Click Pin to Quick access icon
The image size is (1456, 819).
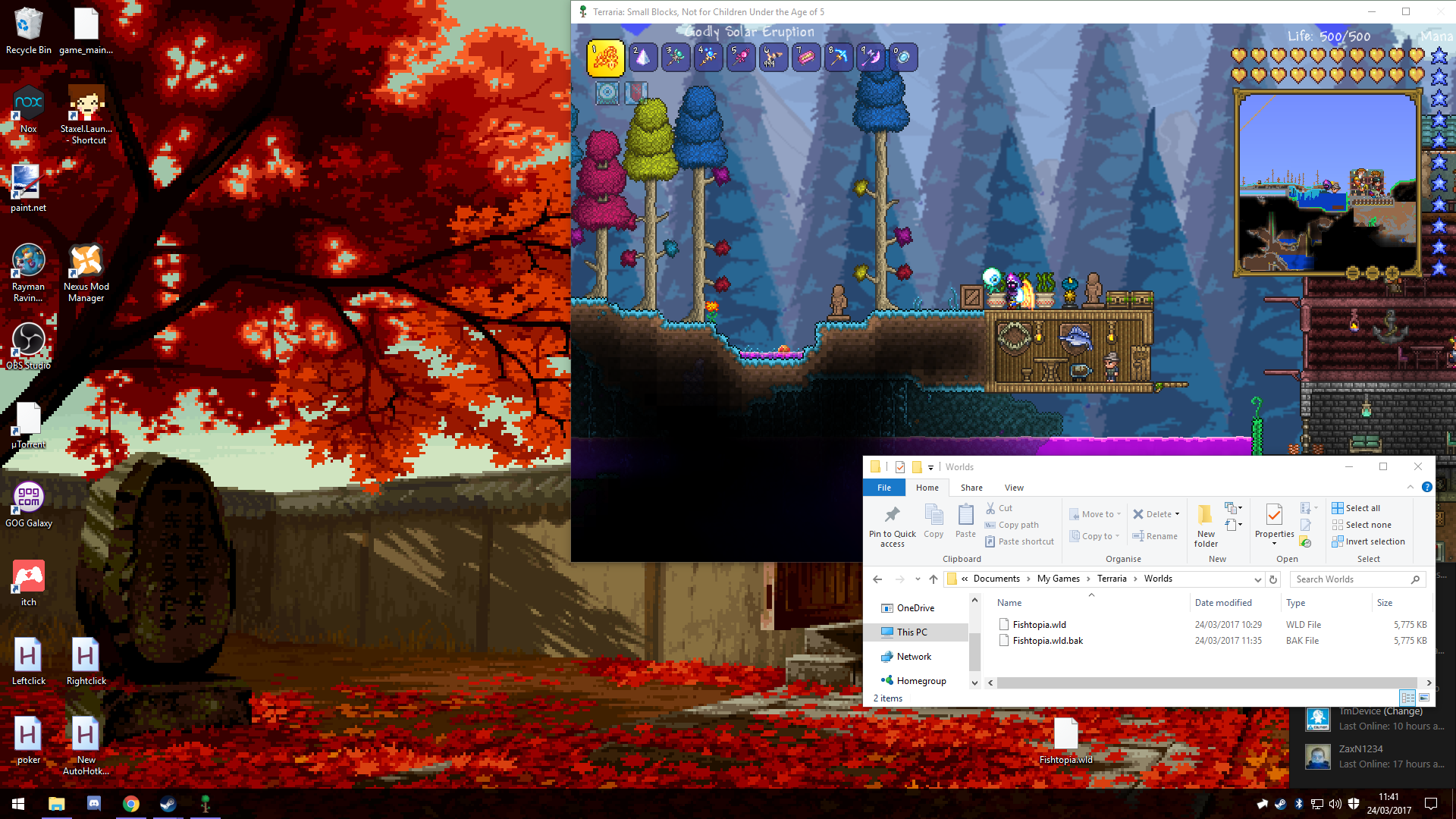(892, 516)
